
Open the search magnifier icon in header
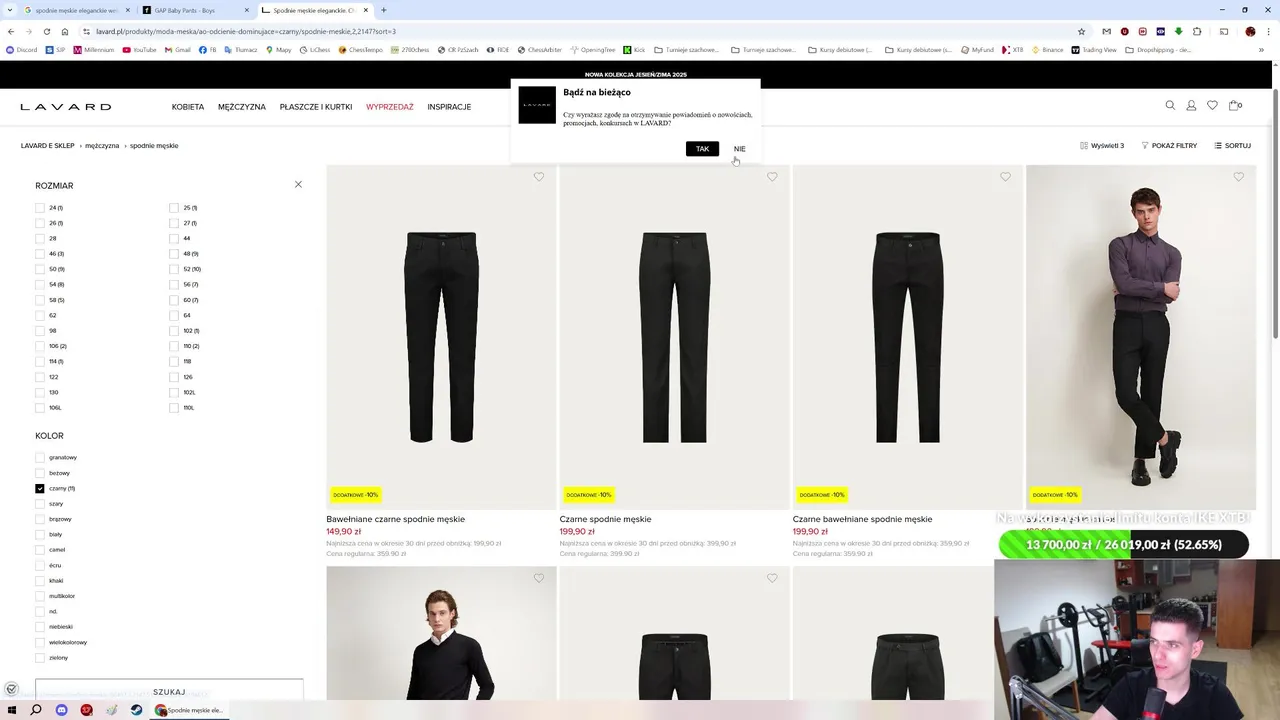click(1170, 105)
